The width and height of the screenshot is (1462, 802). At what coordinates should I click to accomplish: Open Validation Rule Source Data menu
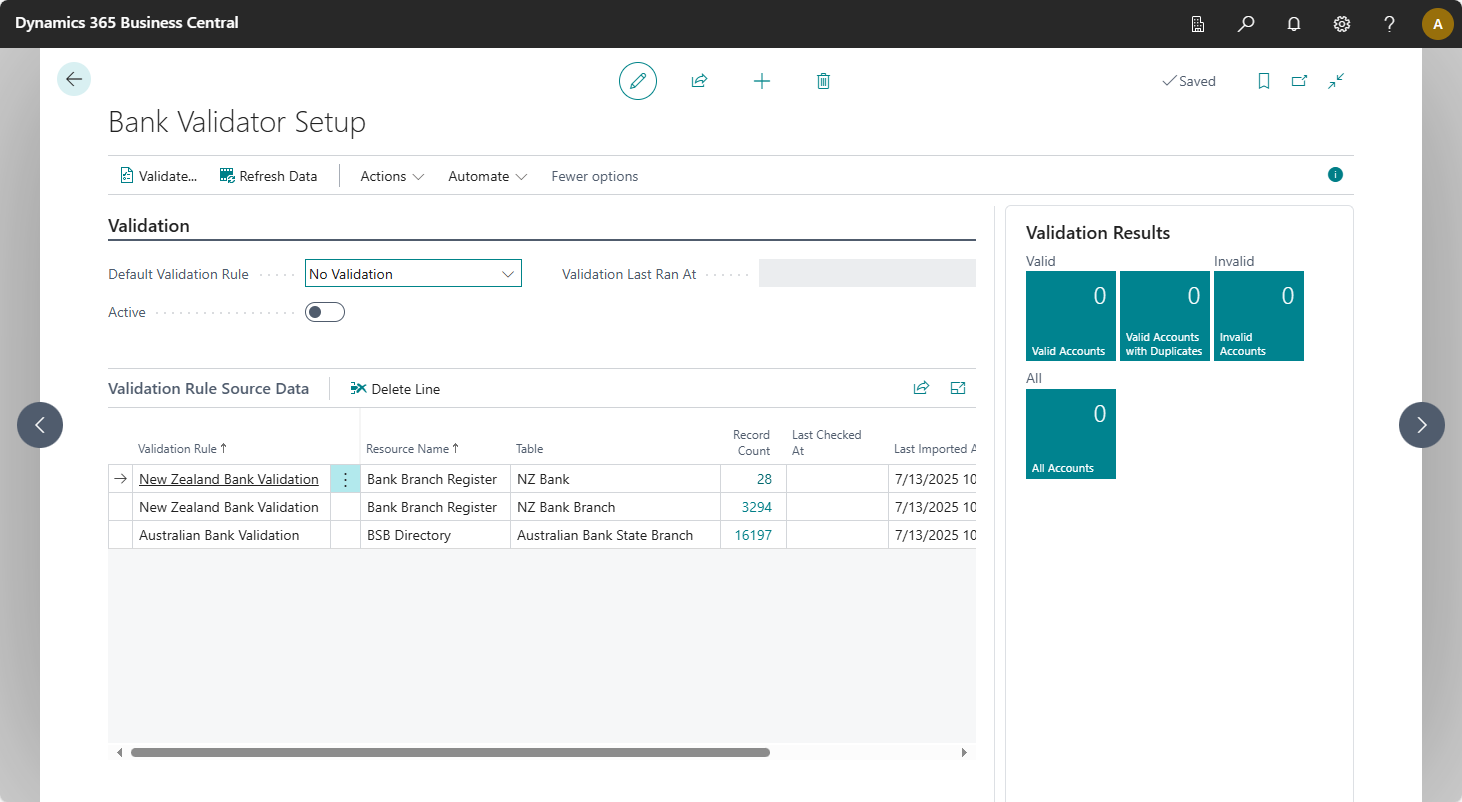tap(208, 388)
